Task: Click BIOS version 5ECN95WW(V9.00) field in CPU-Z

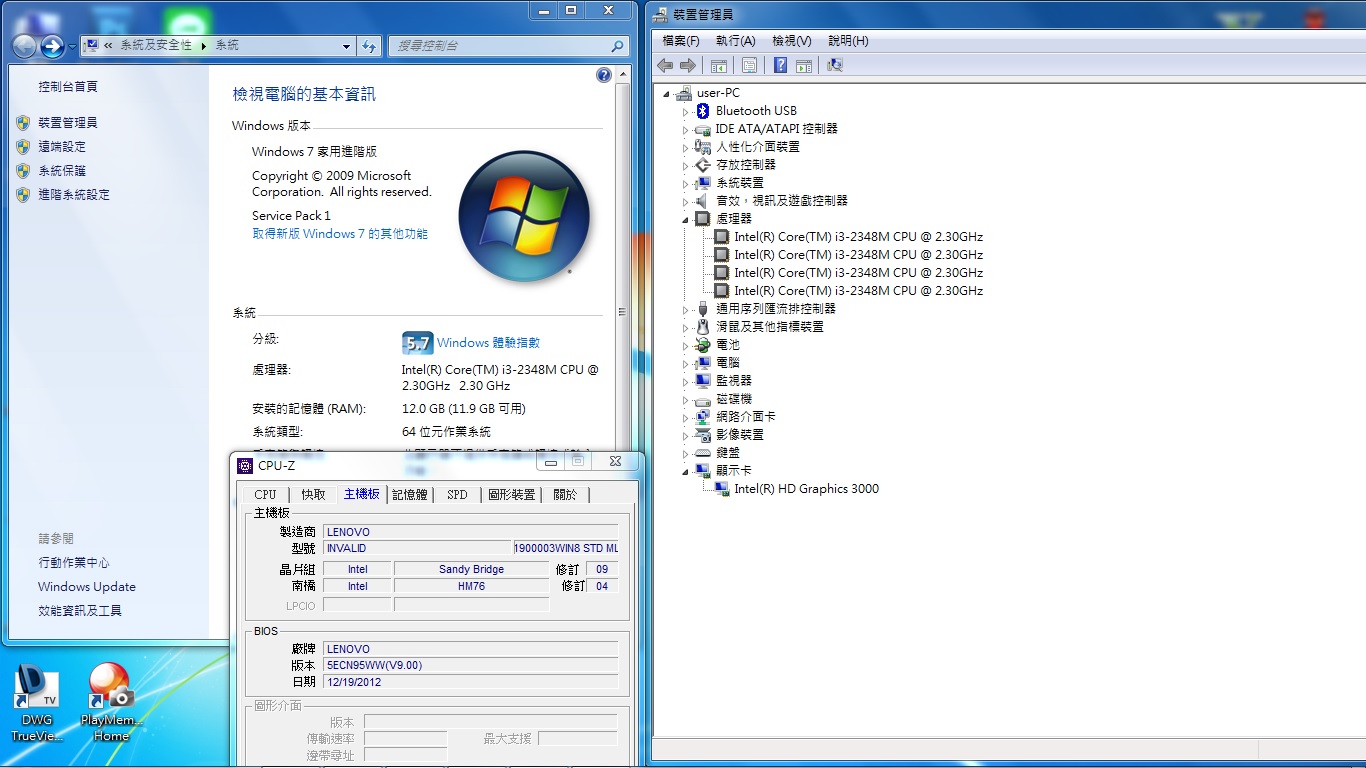Action: tap(471, 665)
